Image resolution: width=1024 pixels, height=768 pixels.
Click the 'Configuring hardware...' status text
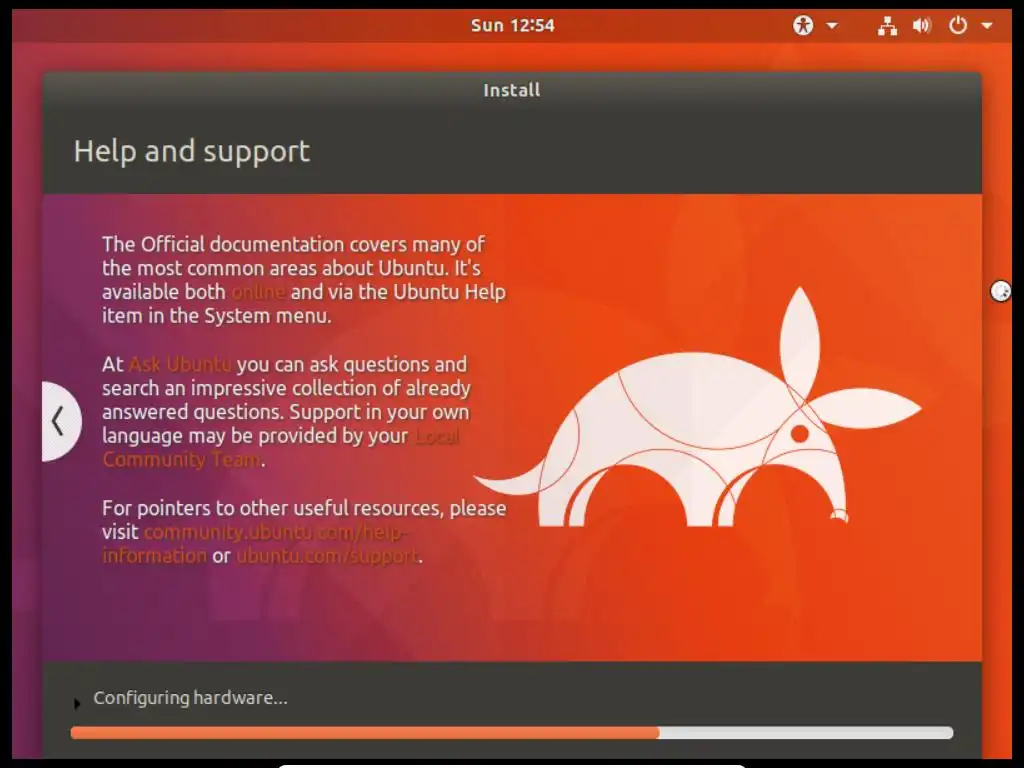190,698
